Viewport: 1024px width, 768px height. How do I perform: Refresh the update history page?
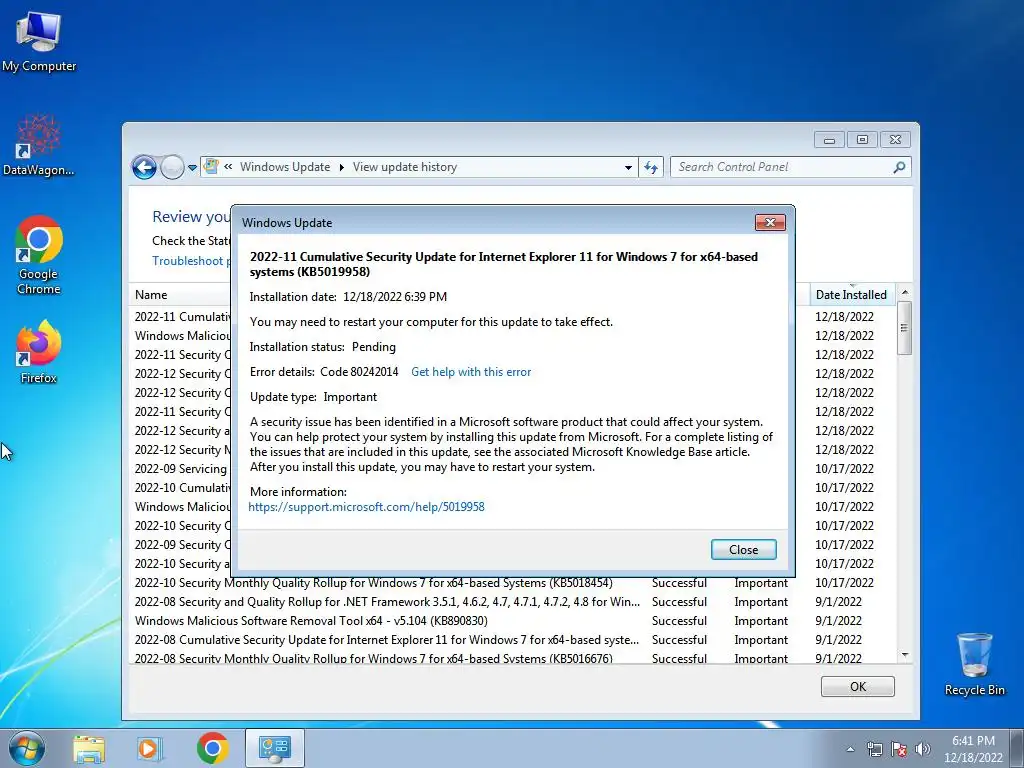651,167
